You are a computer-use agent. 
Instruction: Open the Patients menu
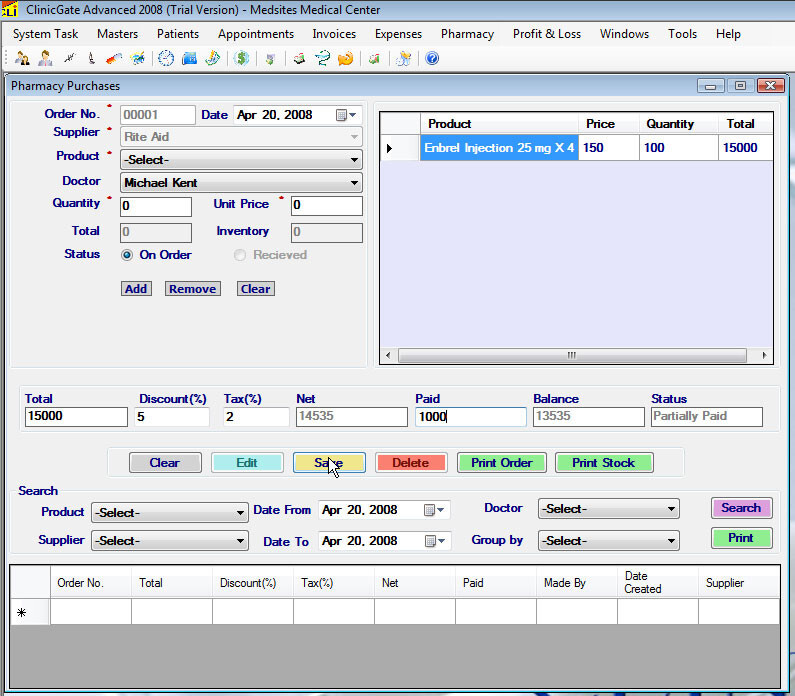[x=178, y=34]
